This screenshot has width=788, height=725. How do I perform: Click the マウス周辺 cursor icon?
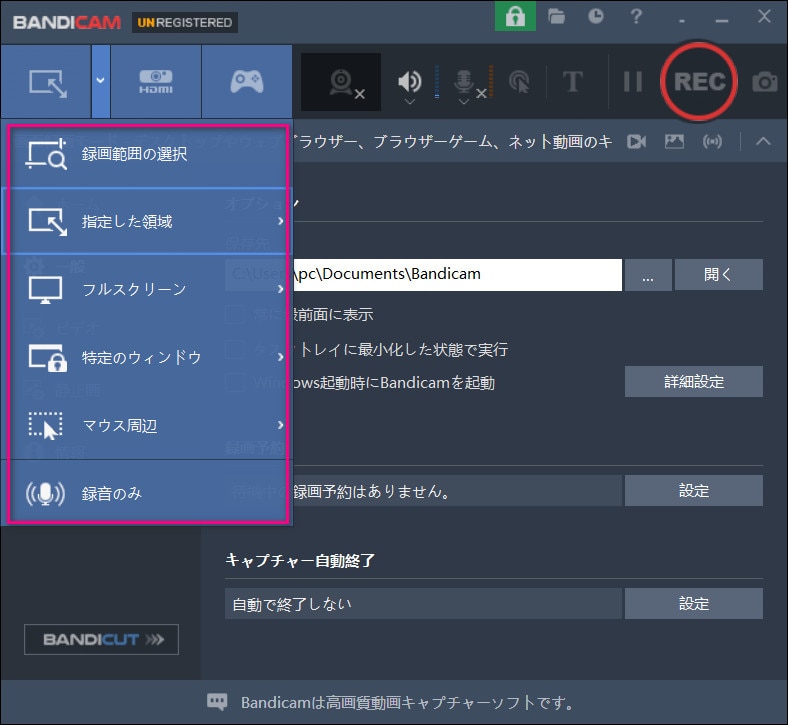click(x=46, y=426)
